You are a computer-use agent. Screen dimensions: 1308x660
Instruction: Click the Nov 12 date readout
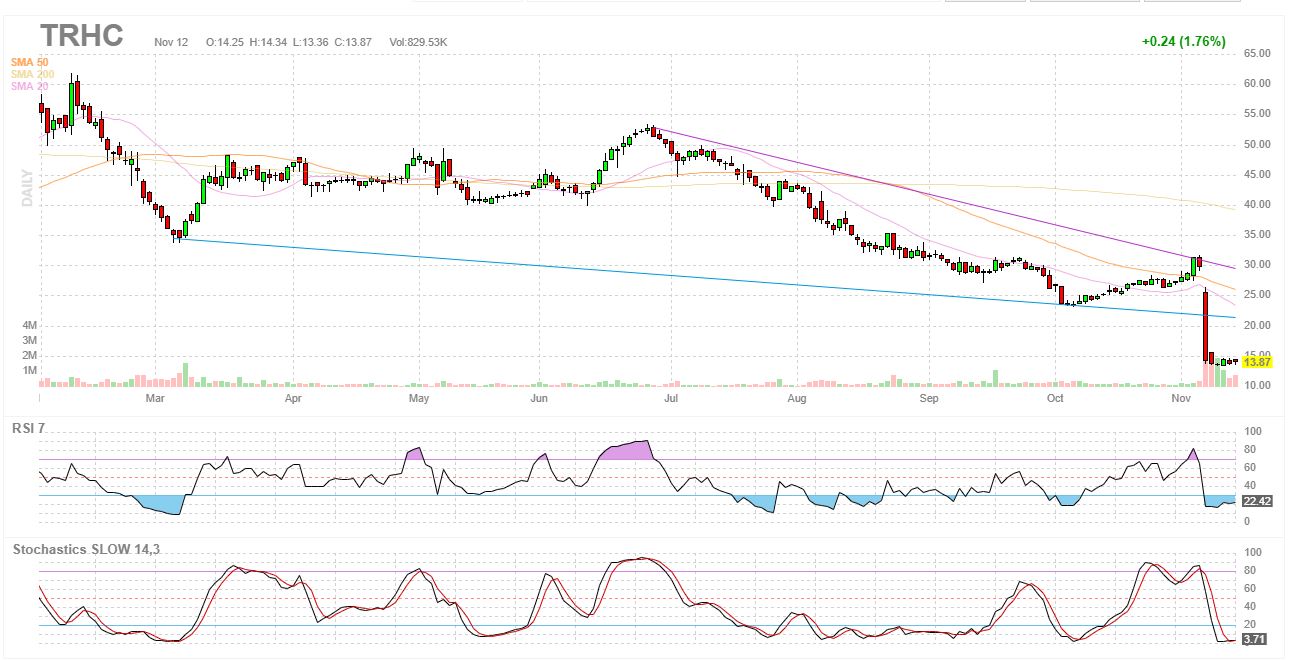[x=172, y=42]
